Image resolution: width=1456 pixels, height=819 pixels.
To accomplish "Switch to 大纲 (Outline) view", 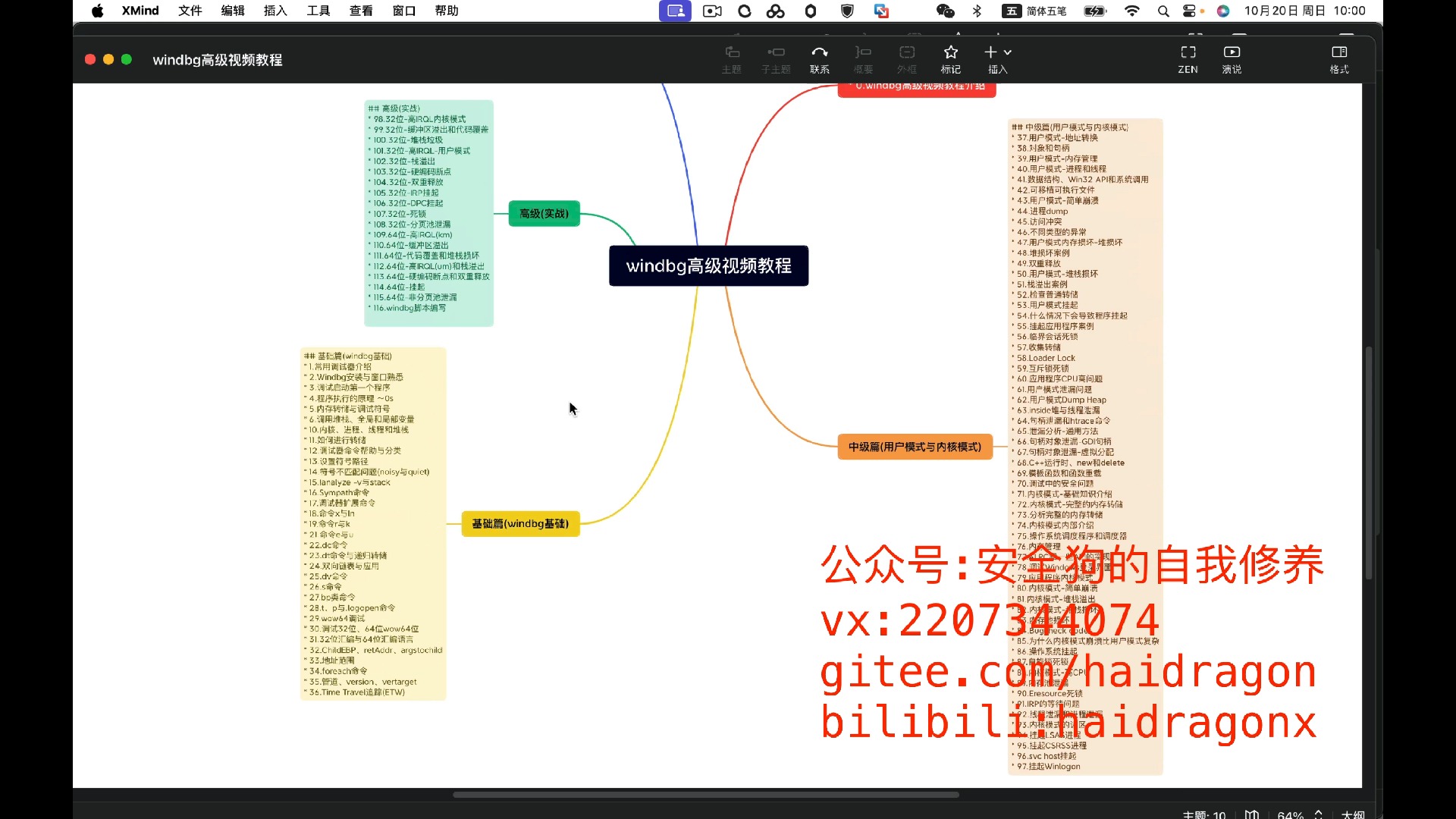I will click(x=1353, y=814).
